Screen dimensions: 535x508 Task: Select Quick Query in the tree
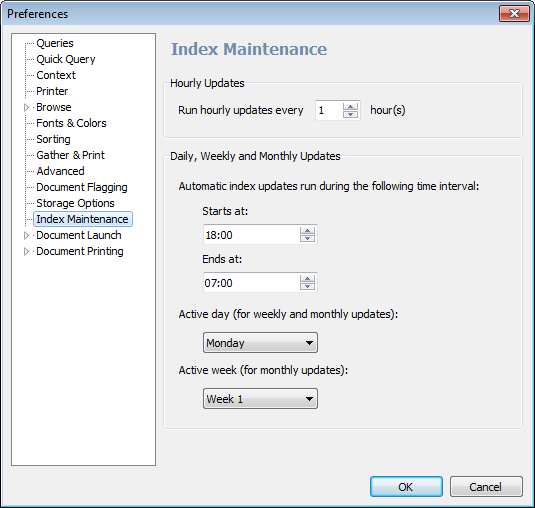66,59
